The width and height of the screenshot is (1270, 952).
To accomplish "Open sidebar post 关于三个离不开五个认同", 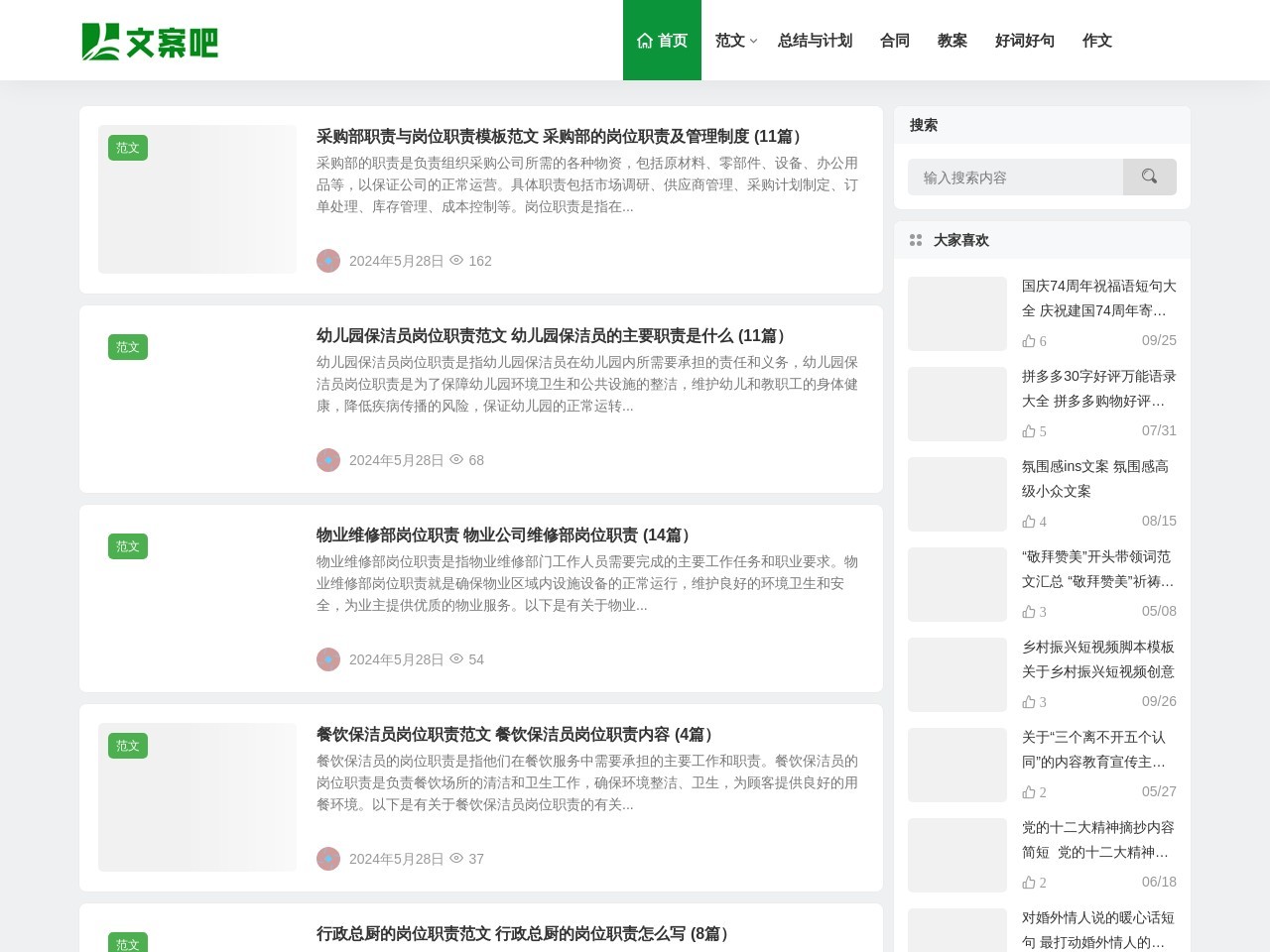I will tap(1094, 749).
